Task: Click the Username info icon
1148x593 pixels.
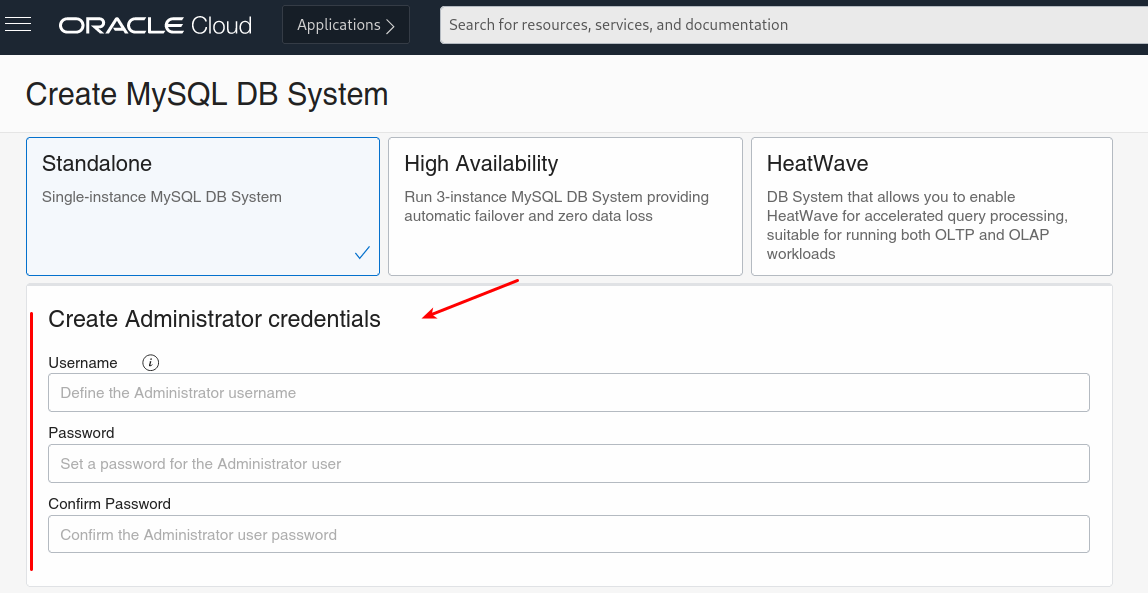Action: pos(151,363)
